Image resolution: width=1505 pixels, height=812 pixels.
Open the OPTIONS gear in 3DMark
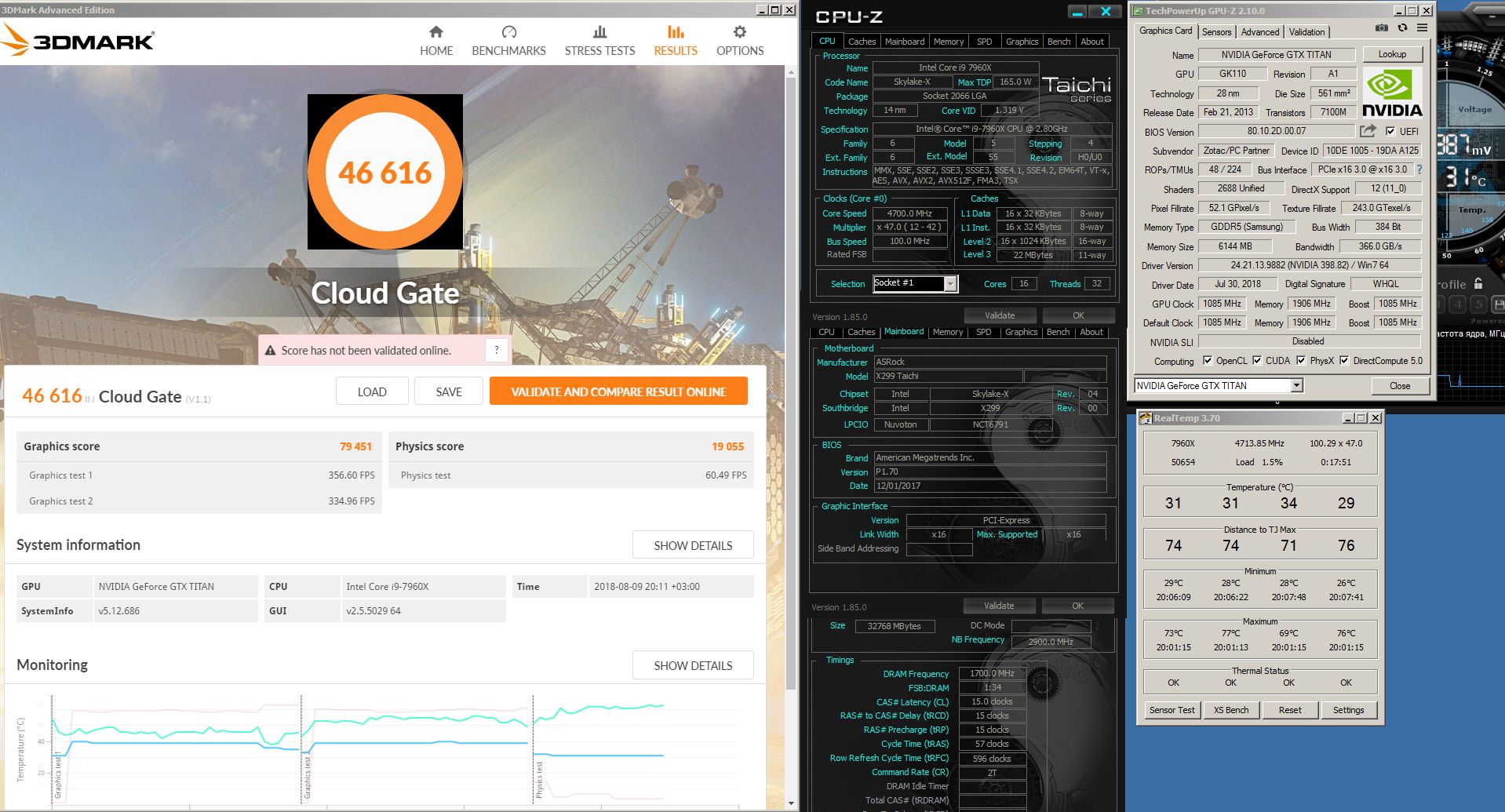[740, 42]
